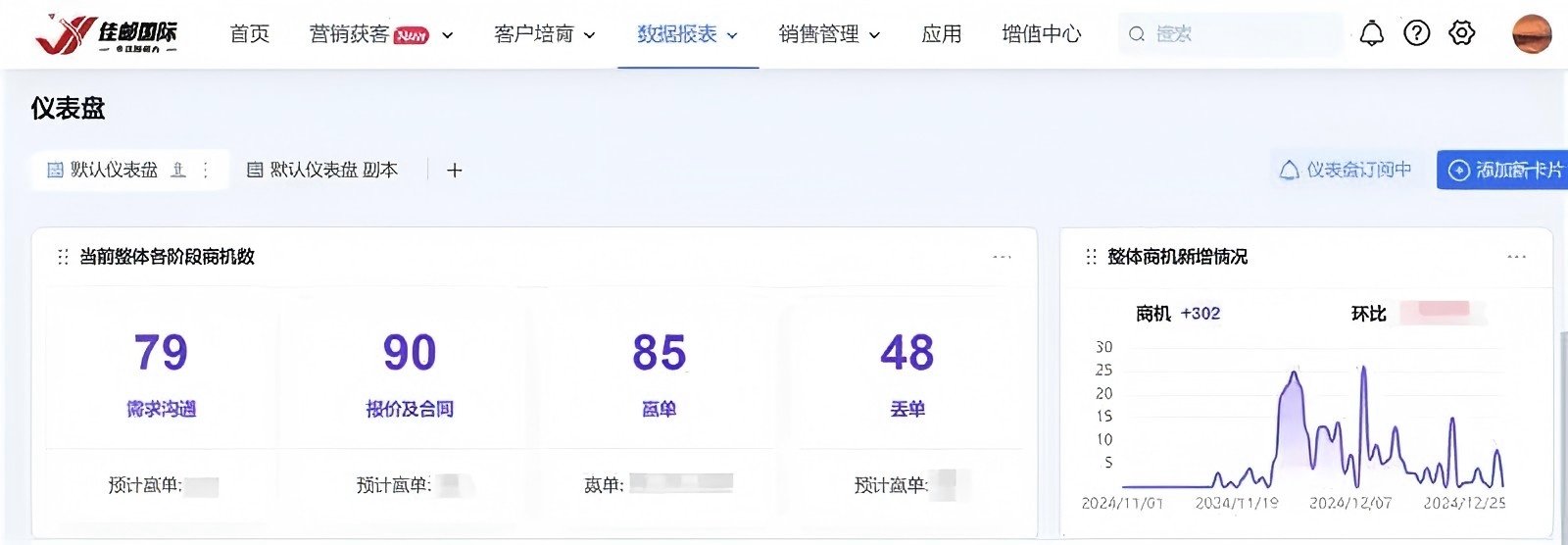Click the 添加新卡片 button
The width and height of the screenshot is (1568, 545).
pos(1503,170)
